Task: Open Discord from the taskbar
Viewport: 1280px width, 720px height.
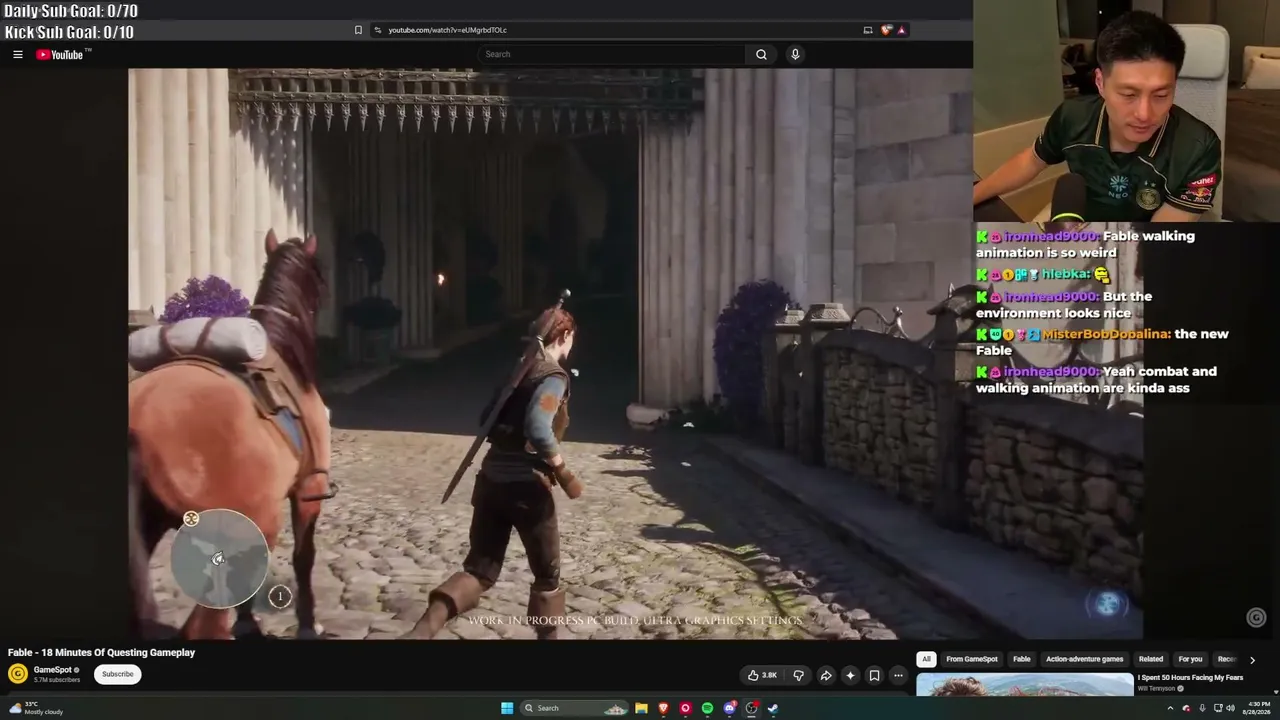Action: click(729, 708)
